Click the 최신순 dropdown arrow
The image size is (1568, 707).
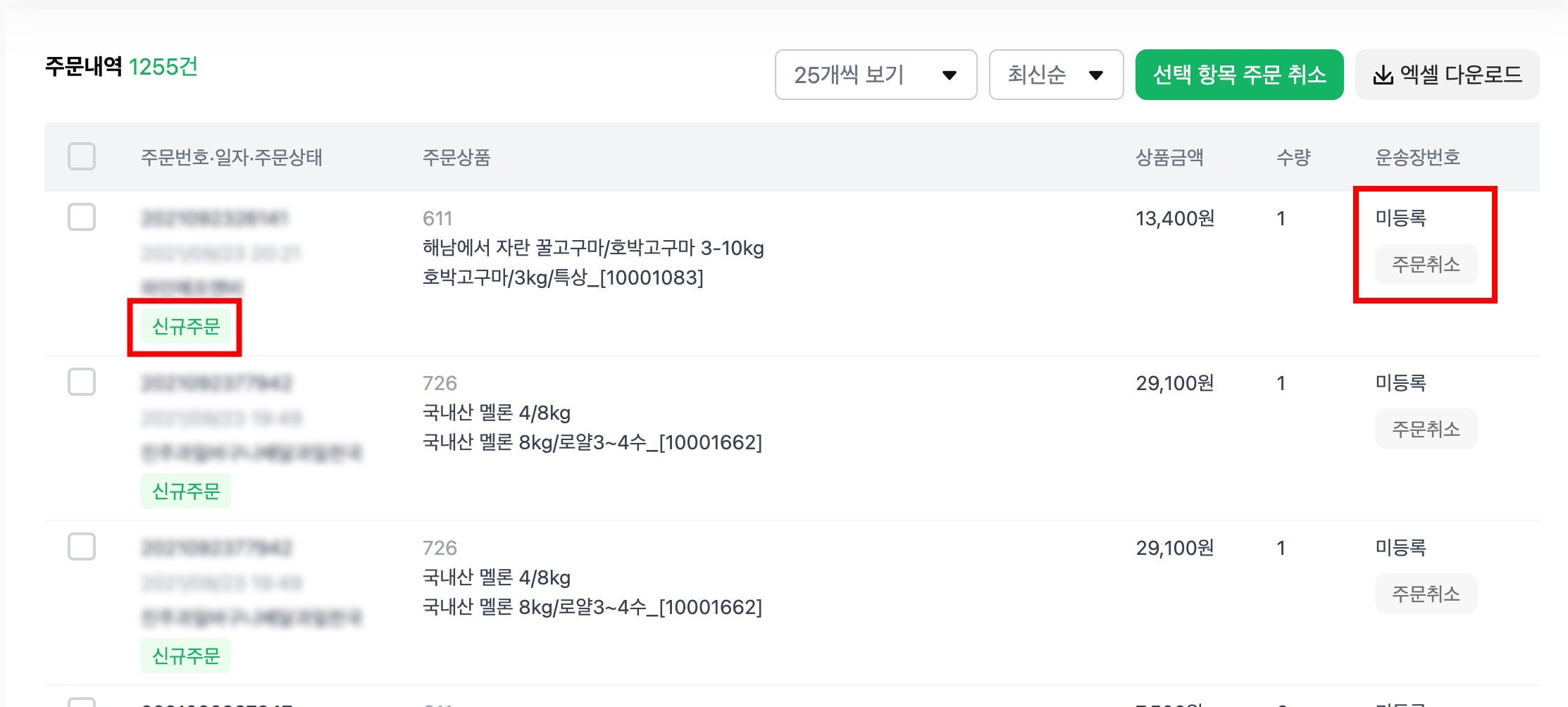pos(1095,75)
